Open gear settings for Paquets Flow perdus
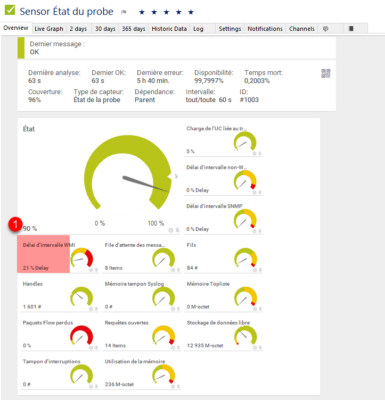The height and width of the screenshot is (400, 385). (91, 348)
